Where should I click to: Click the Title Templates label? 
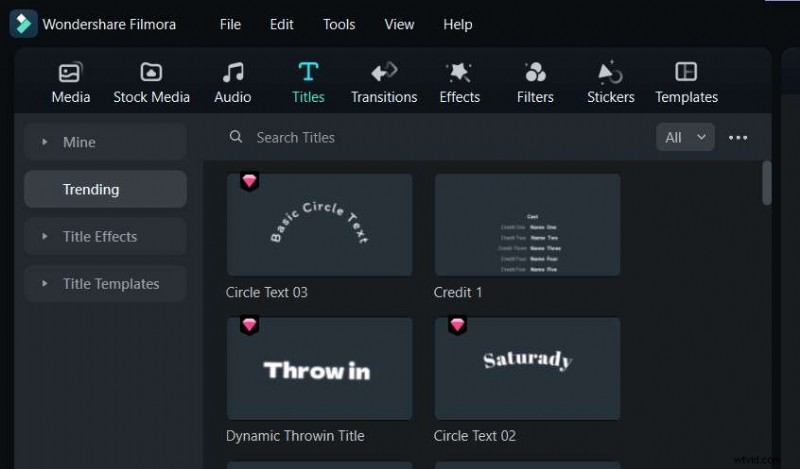111,284
